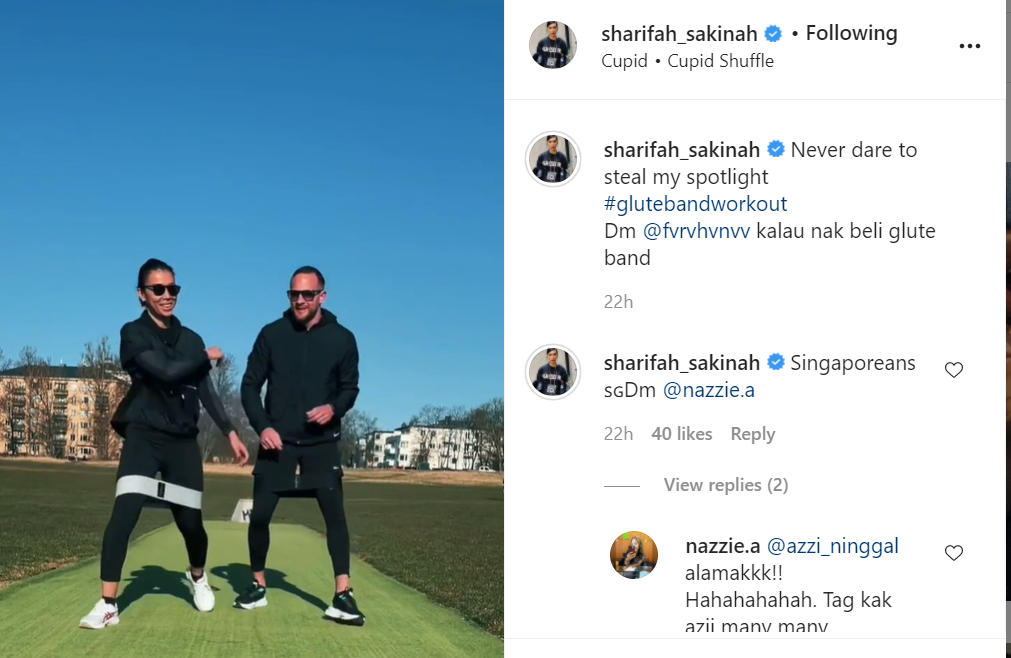Open the three-dot post options menu

pos(969,46)
